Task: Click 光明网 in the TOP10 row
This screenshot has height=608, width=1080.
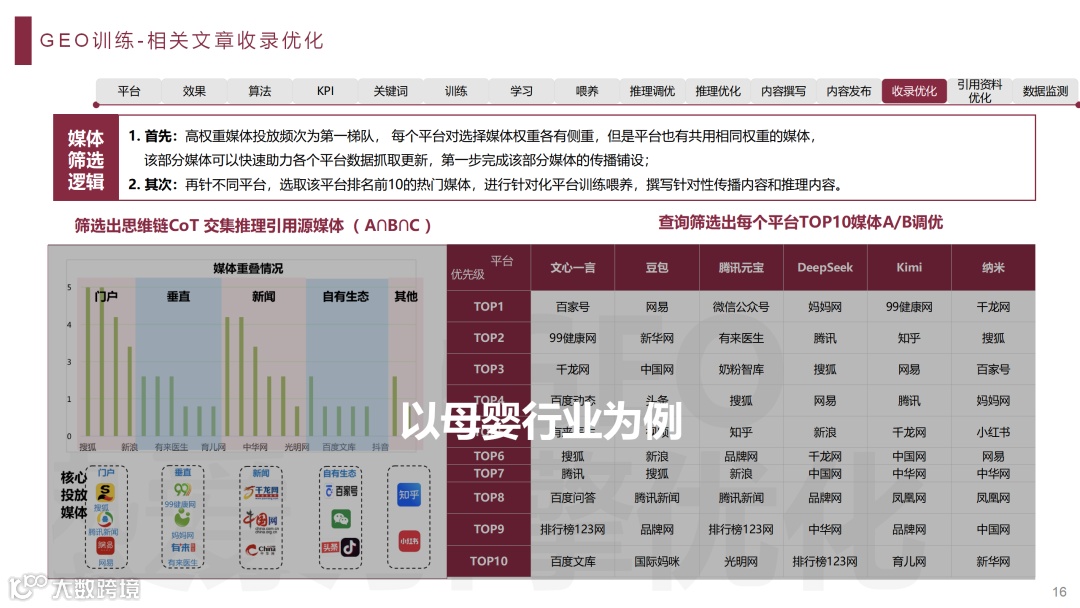Action: (740, 561)
